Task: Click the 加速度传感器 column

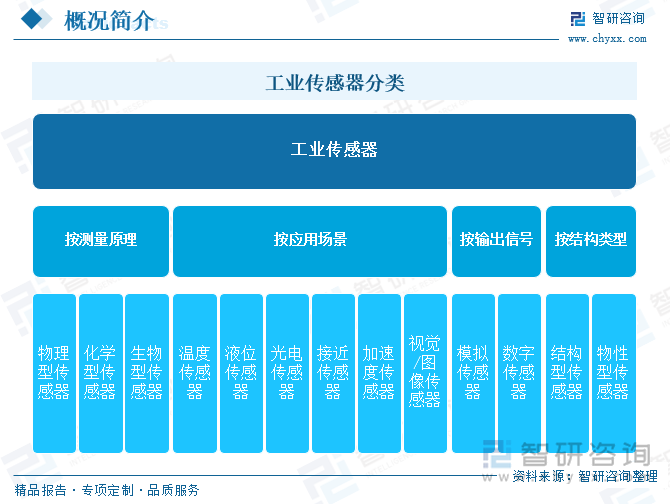Action: pyautogui.click(x=379, y=373)
